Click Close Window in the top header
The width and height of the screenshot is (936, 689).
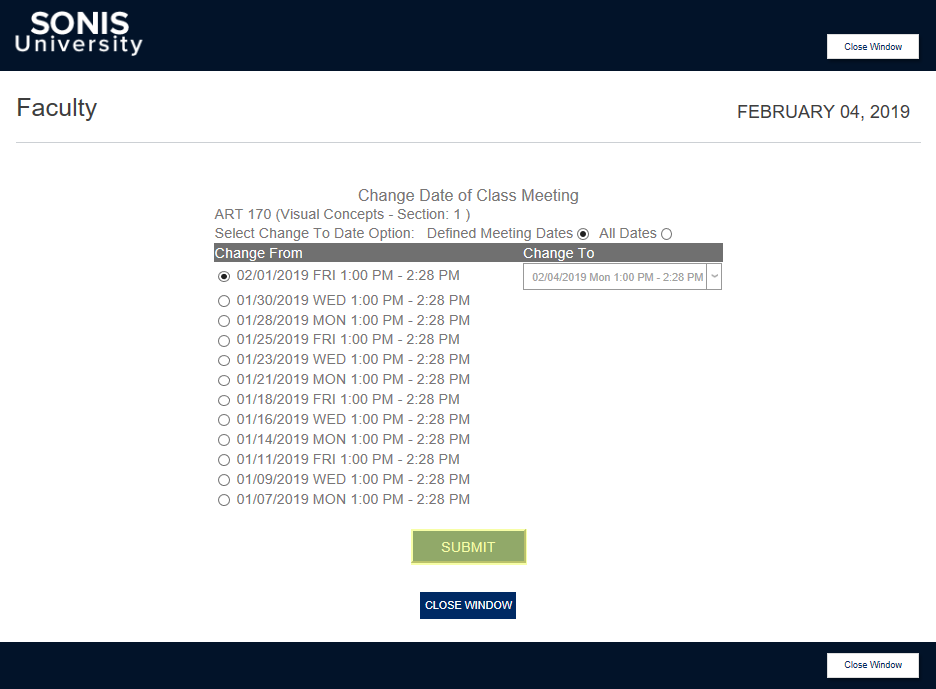click(x=872, y=46)
